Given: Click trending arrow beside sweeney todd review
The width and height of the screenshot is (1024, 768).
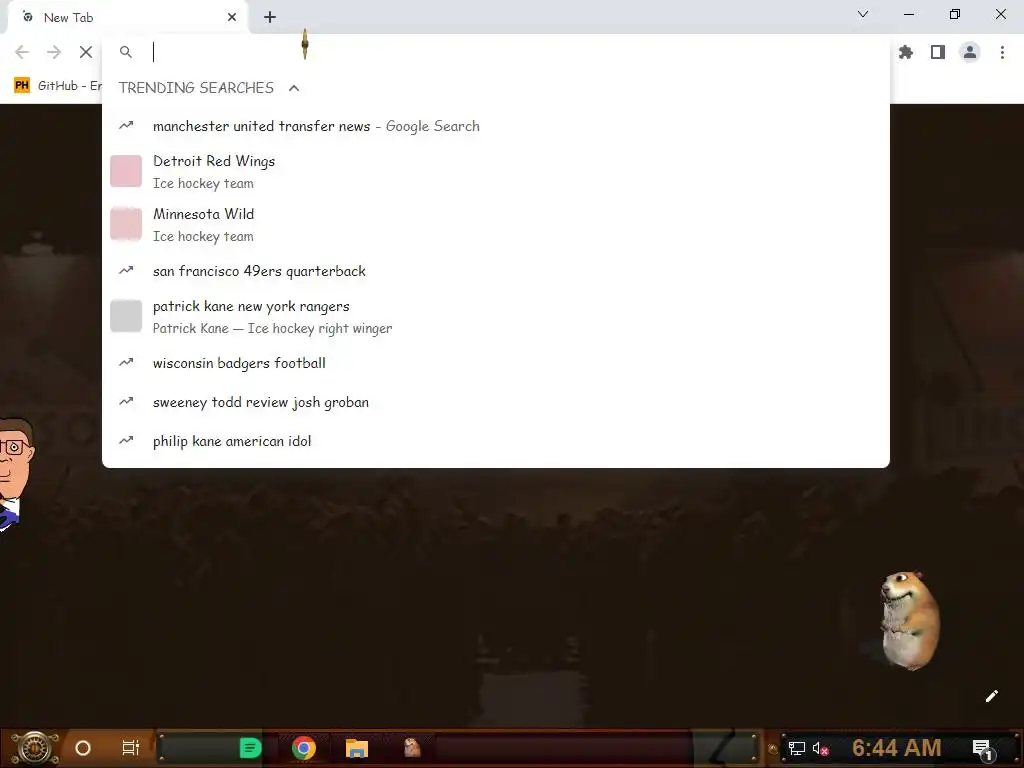Looking at the screenshot, I should pos(126,402).
